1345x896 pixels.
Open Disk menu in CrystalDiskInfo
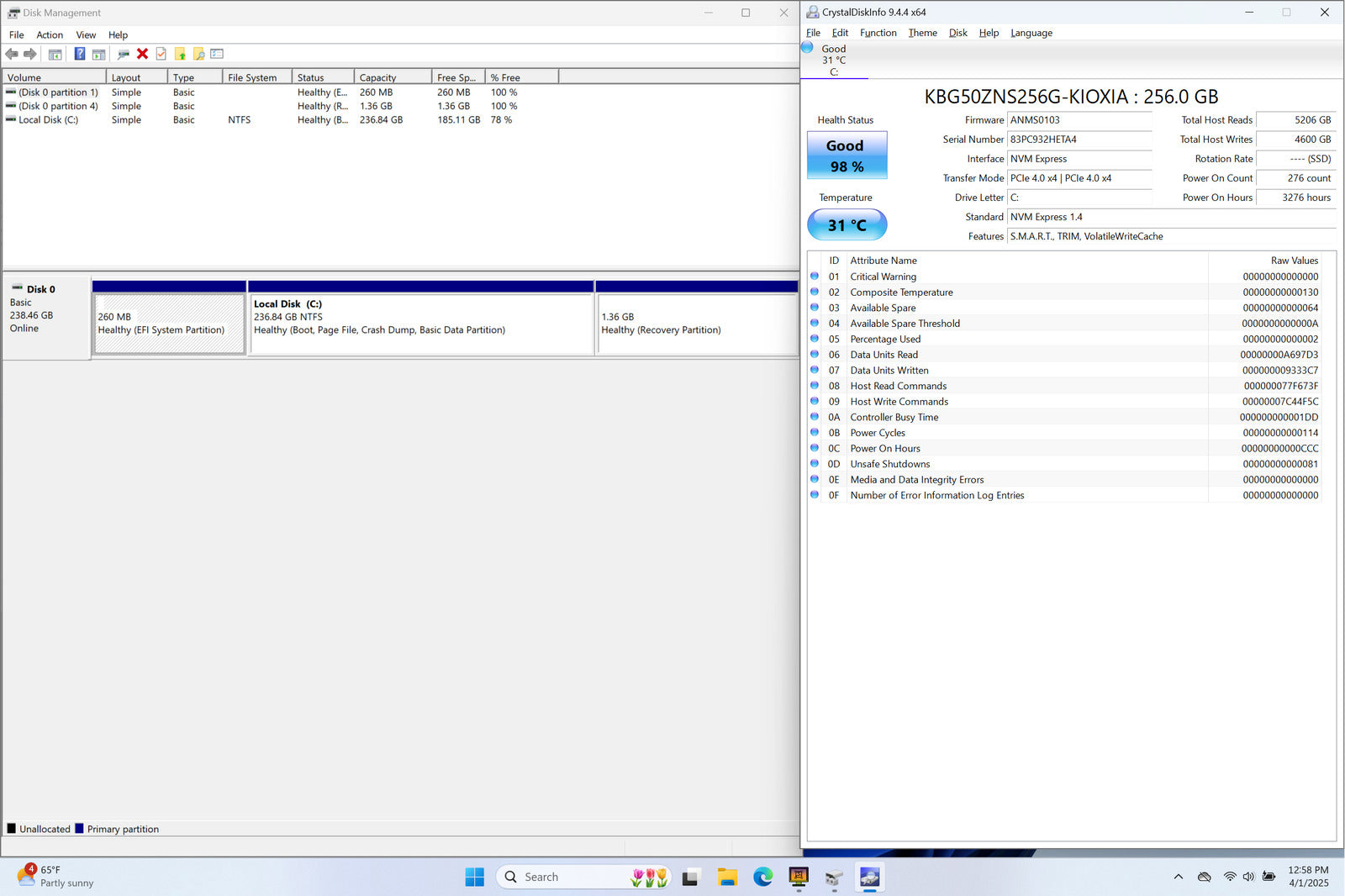point(957,33)
